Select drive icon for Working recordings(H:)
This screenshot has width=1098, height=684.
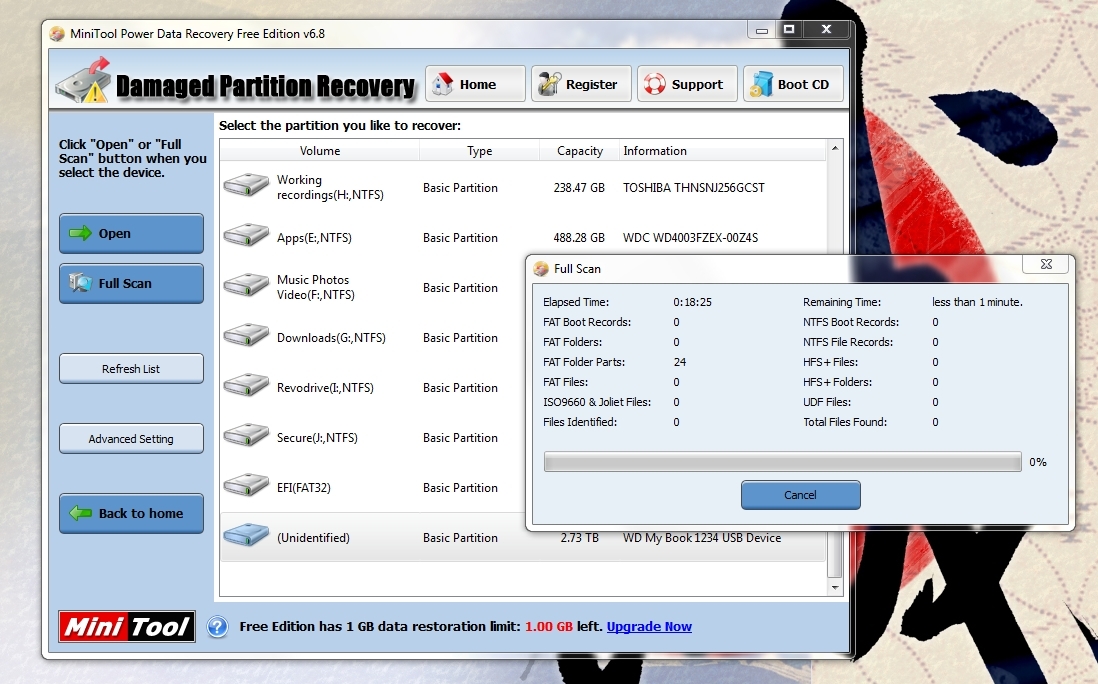click(246, 186)
